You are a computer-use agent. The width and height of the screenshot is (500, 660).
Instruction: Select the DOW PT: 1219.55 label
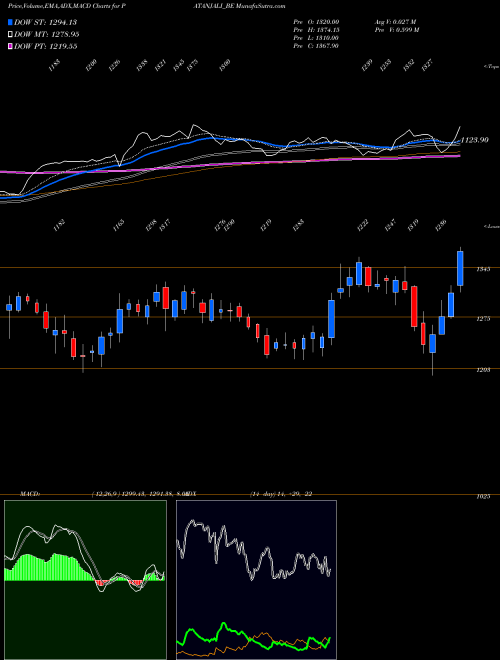(45, 47)
